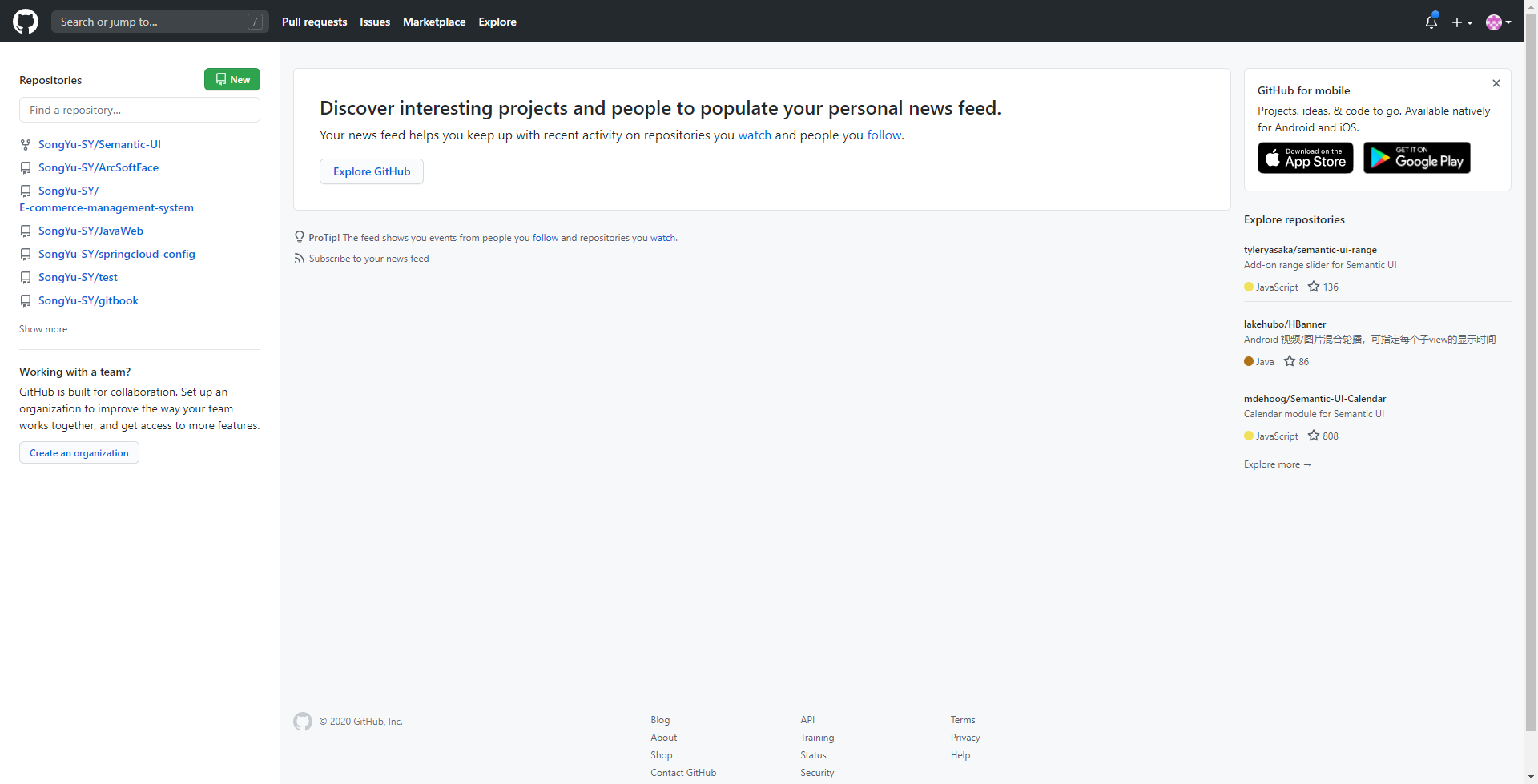The width and height of the screenshot is (1538, 784).
Task: Open mdehoog/Semantic-UI-Calendar repository
Action: 1315,399
